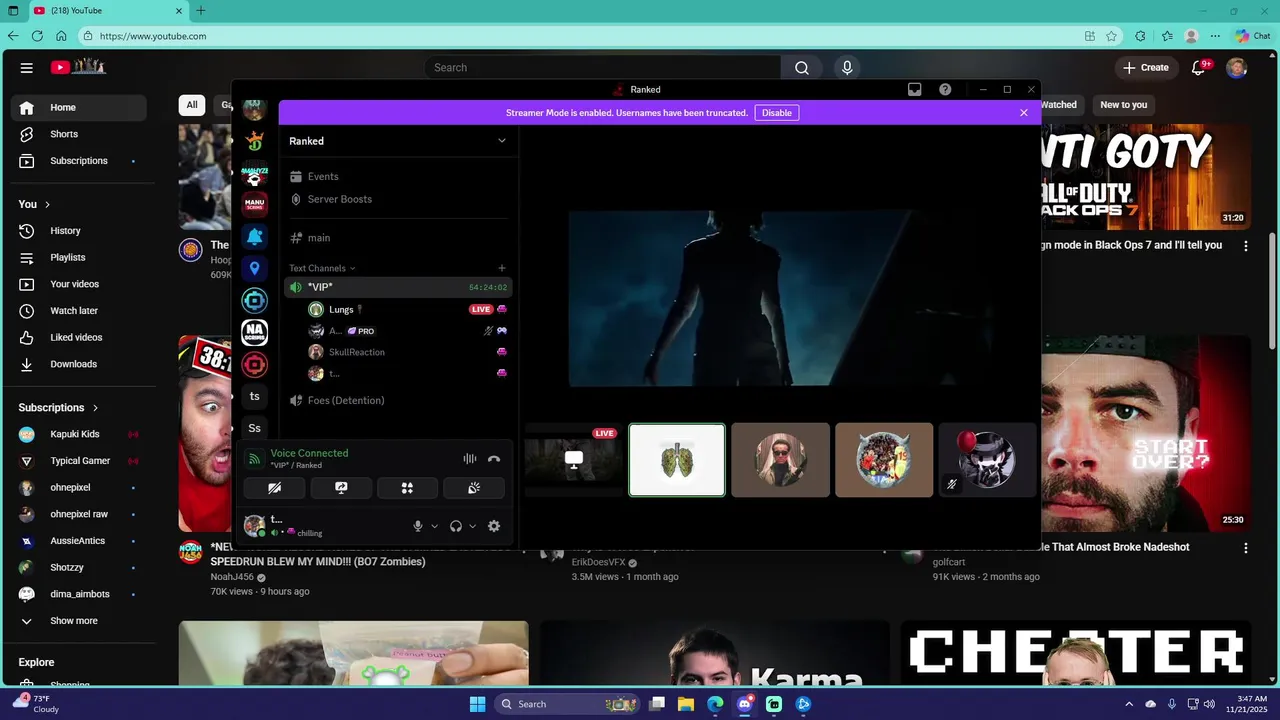1280x720 pixels.
Task: Open the NA SCRIMS server icon
Action: coord(255,332)
